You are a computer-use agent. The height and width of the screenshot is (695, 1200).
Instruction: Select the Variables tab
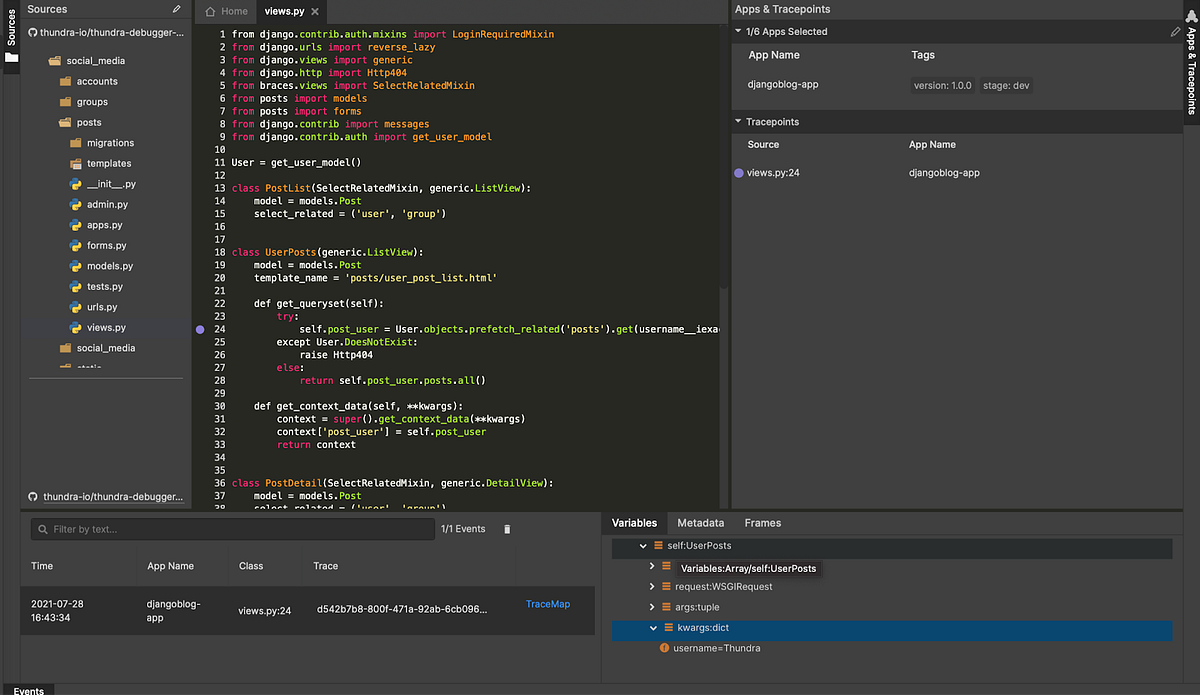[634, 523]
